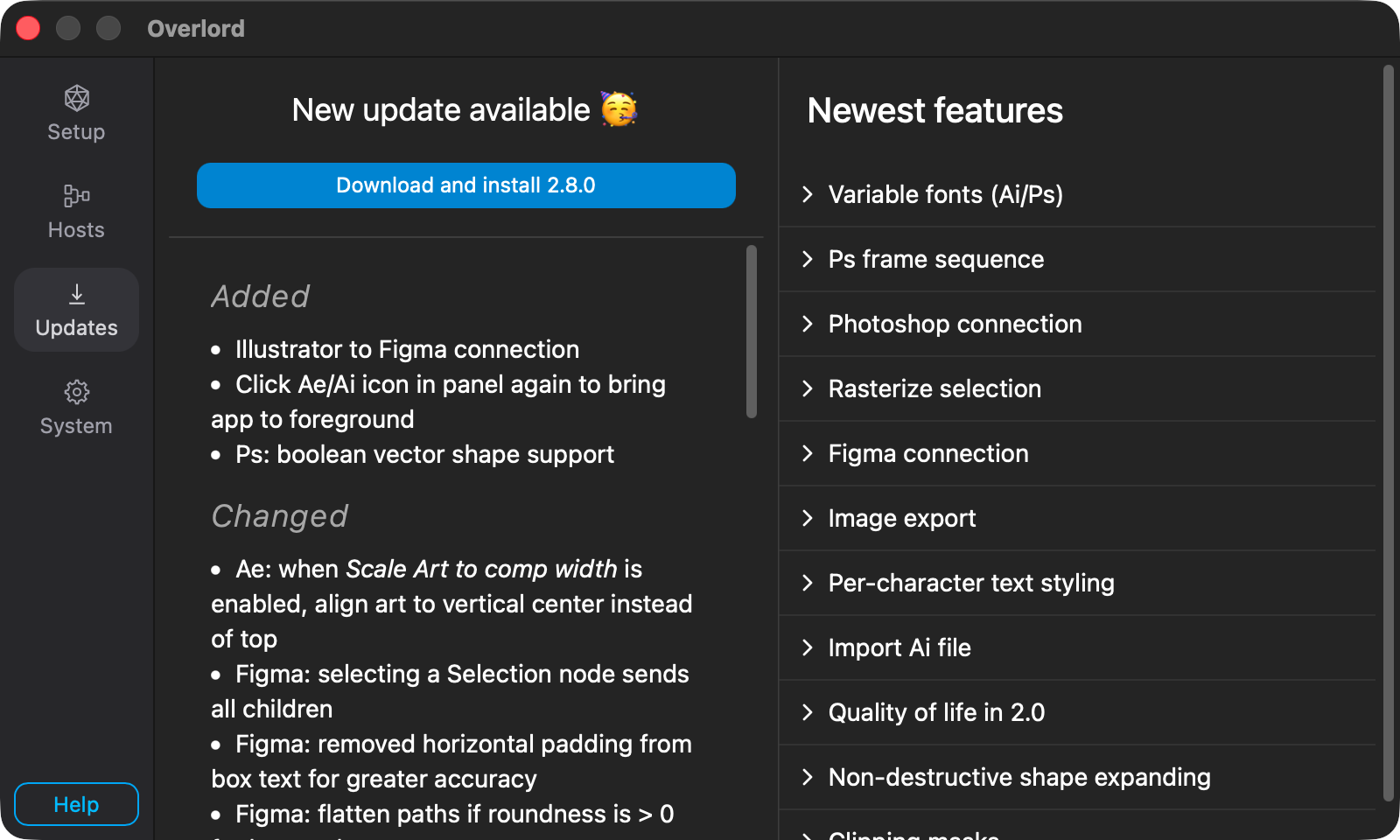Select the Hosts tab label
The height and width of the screenshot is (840, 1400).
tap(76, 230)
